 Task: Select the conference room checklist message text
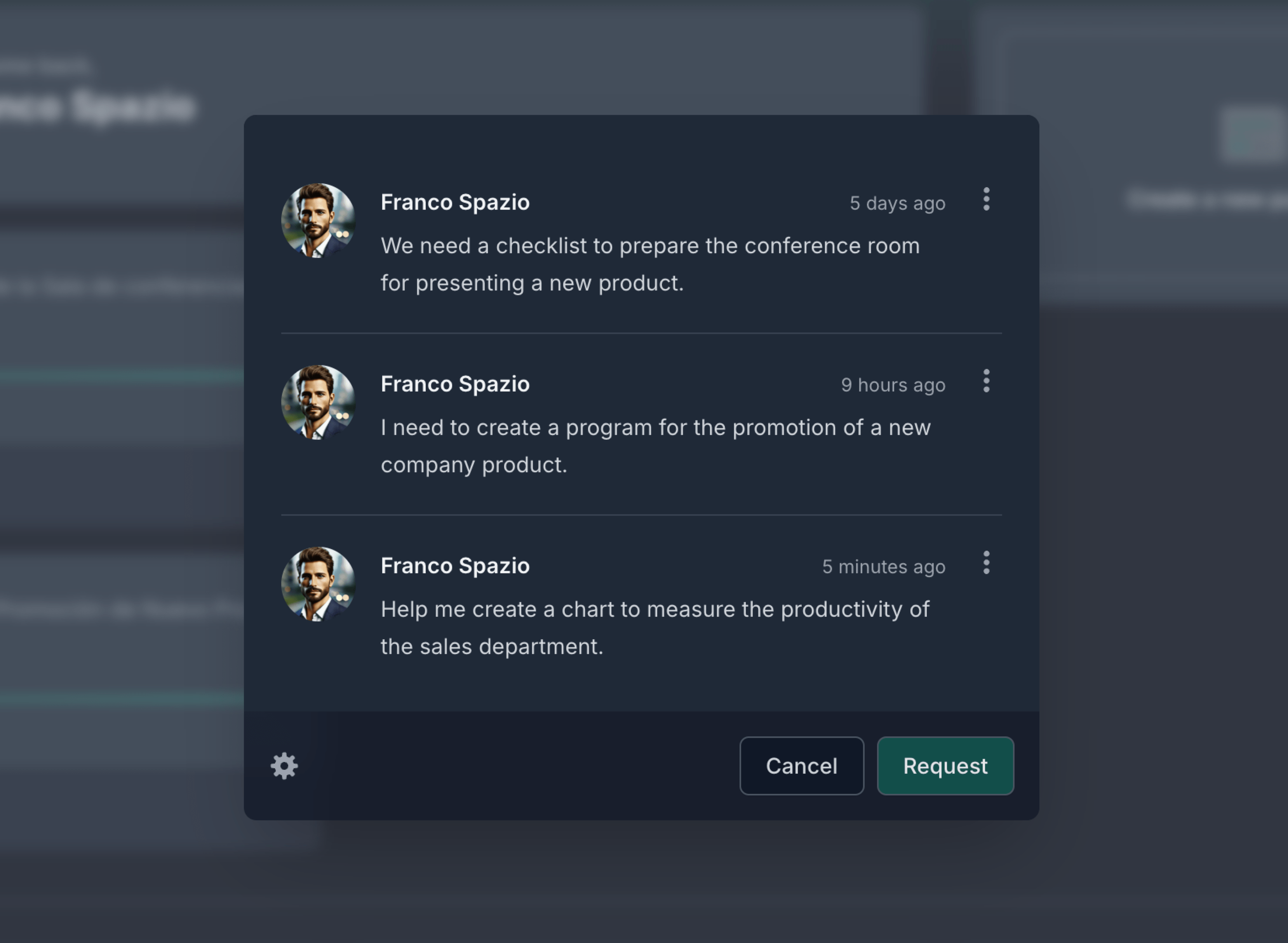click(650, 264)
